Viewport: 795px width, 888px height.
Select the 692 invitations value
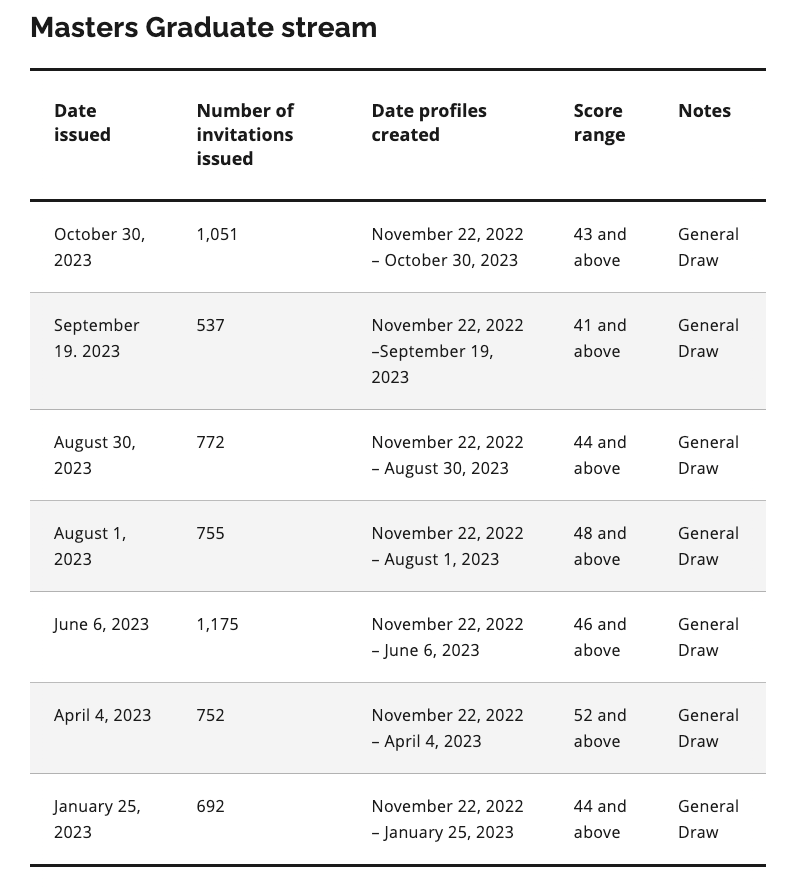210,806
